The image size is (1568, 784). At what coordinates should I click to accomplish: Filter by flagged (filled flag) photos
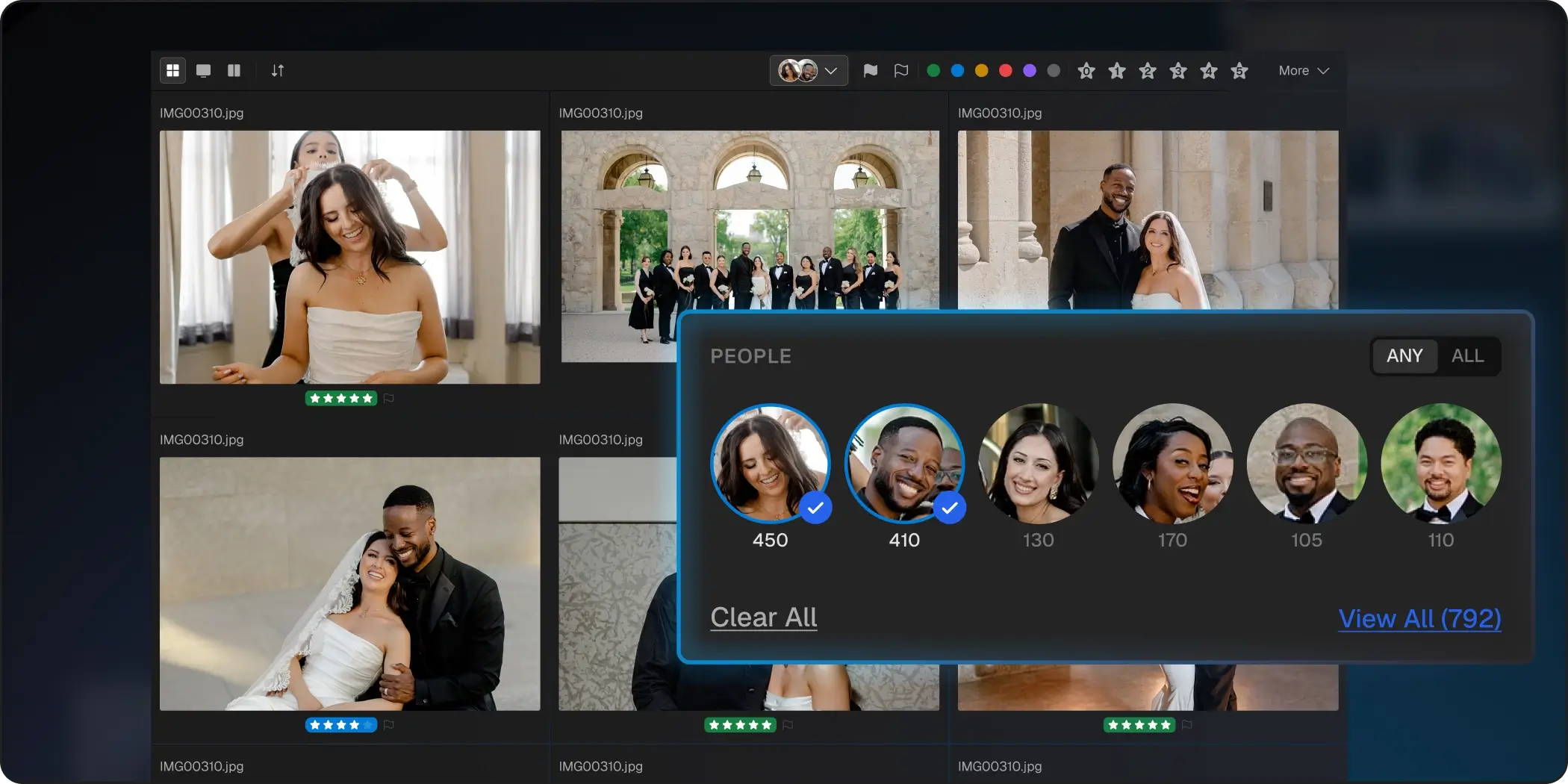tap(871, 70)
